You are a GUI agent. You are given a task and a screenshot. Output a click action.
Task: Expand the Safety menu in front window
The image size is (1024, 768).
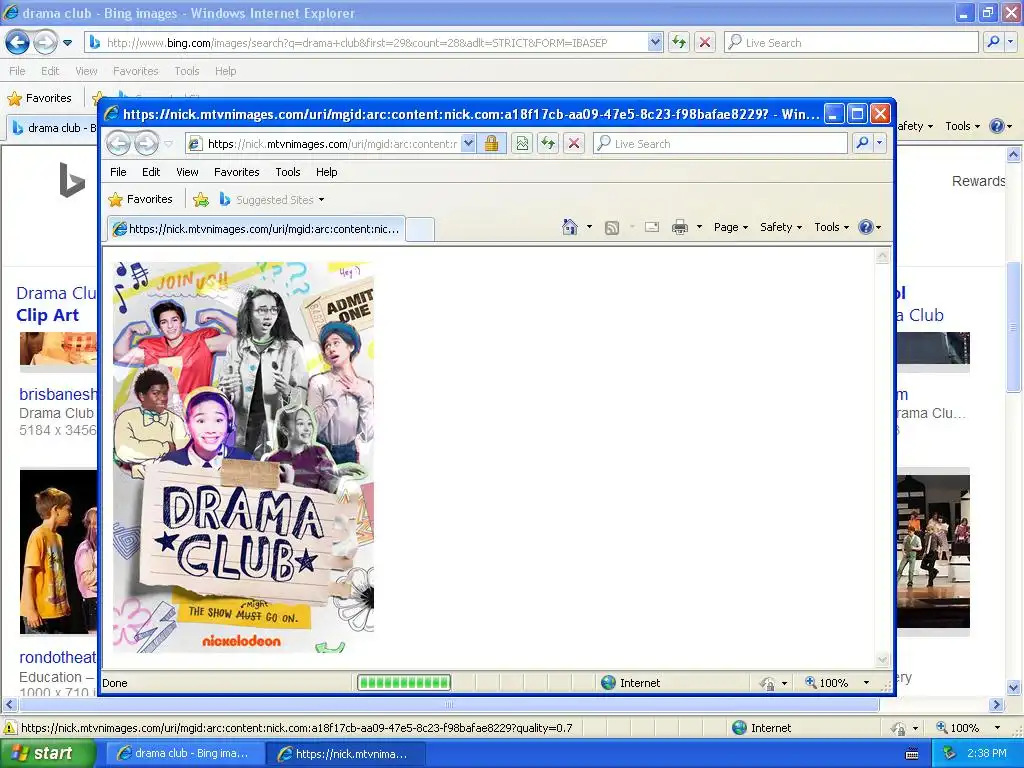click(780, 227)
